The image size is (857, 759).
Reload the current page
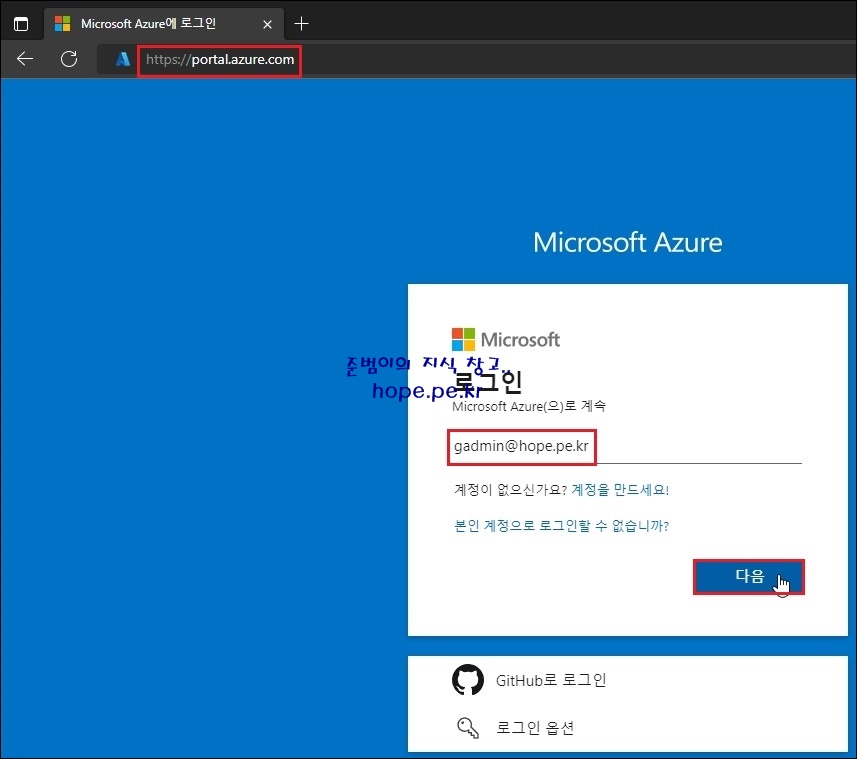pos(69,58)
